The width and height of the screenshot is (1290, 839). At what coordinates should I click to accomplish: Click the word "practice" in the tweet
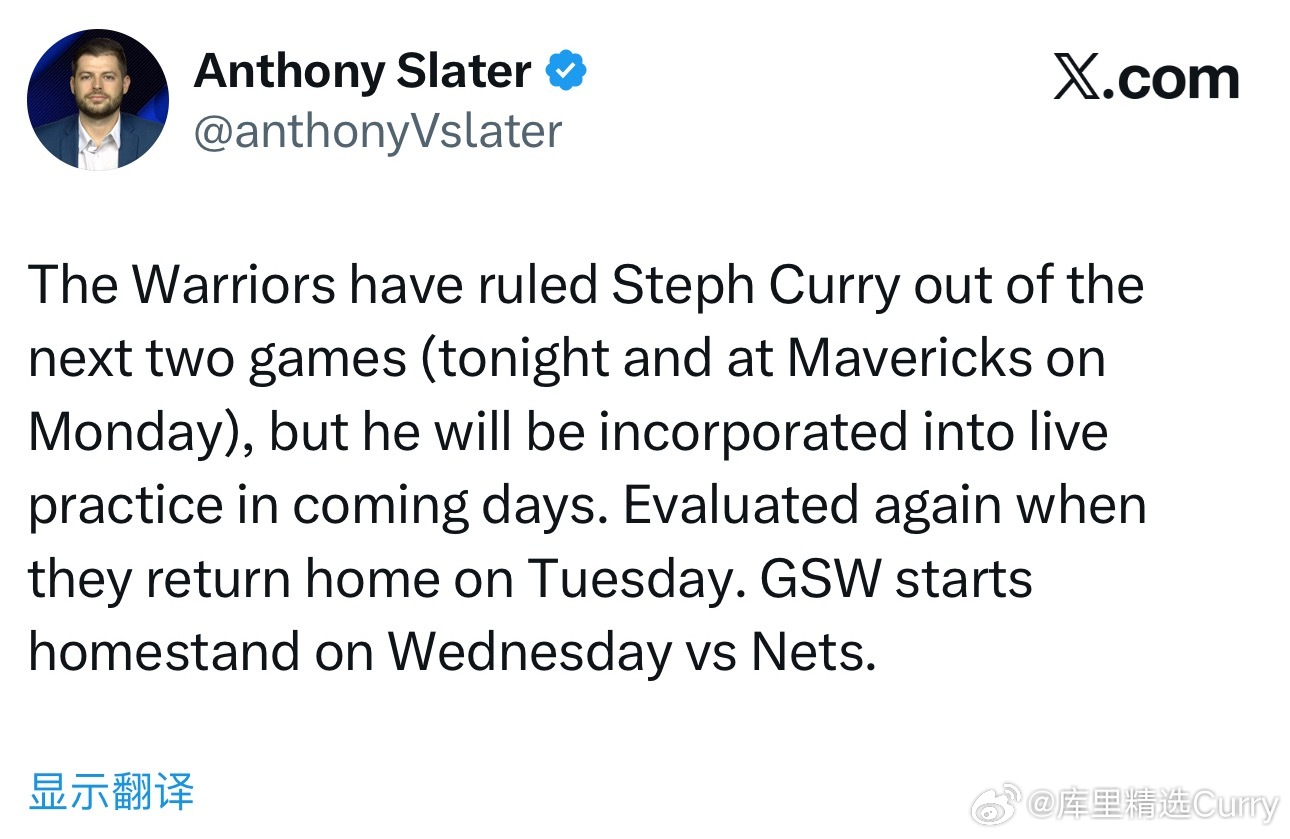(124, 508)
